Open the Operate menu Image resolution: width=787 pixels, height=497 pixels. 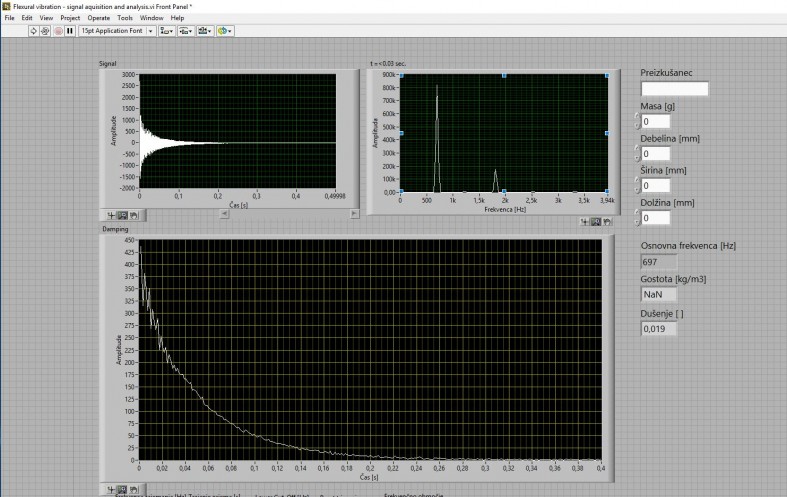(98, 18)
